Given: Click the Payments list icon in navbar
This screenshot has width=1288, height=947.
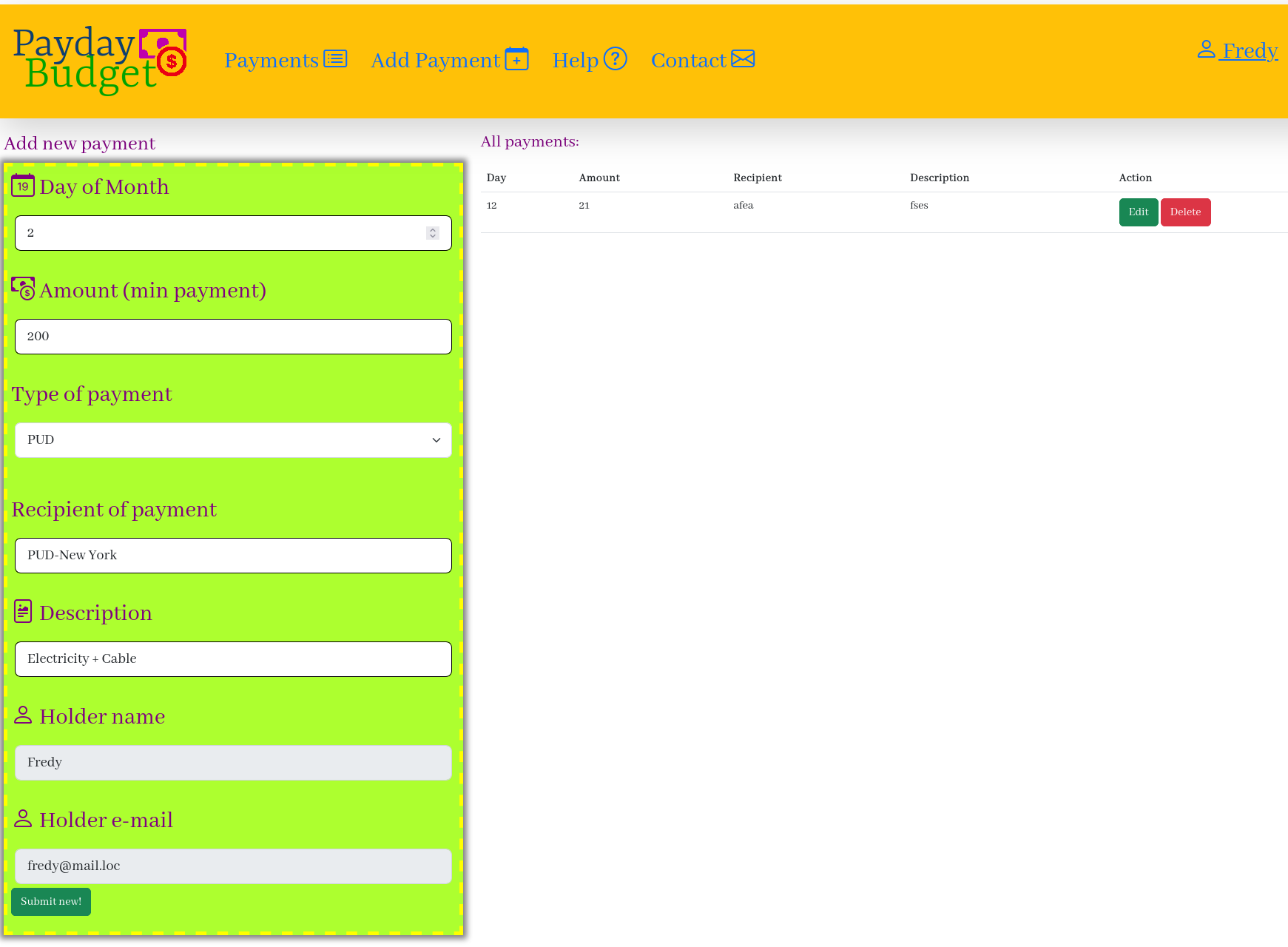Looking at the screenshot, I should pos(335,59).
